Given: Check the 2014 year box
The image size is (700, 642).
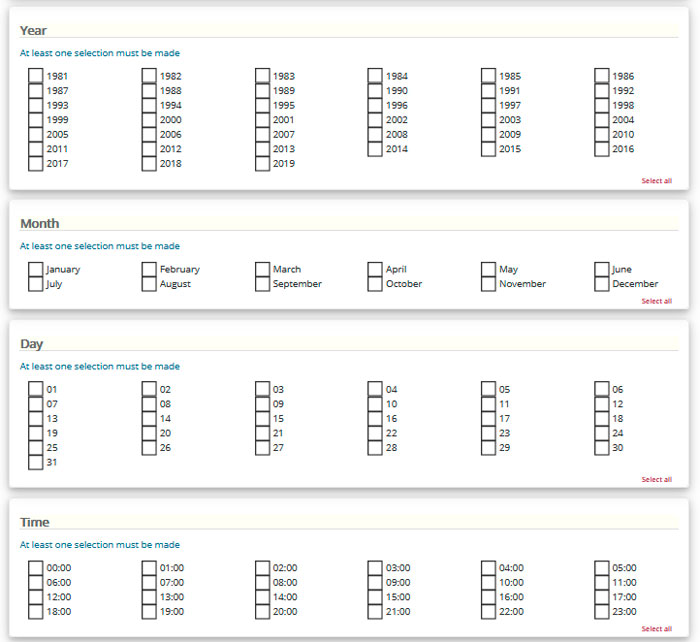Looking at the screenshot, I should [x=375, y=148].
